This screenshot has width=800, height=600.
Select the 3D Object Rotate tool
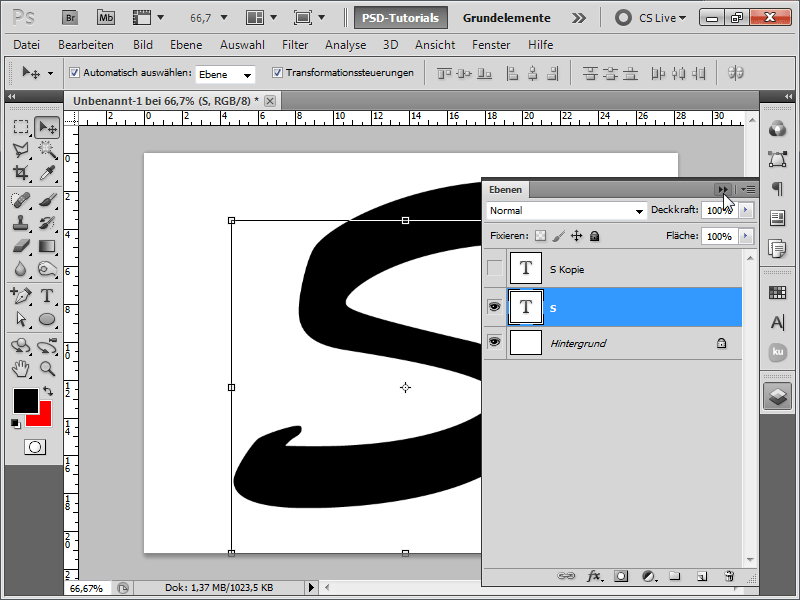(x=21, y=346)
